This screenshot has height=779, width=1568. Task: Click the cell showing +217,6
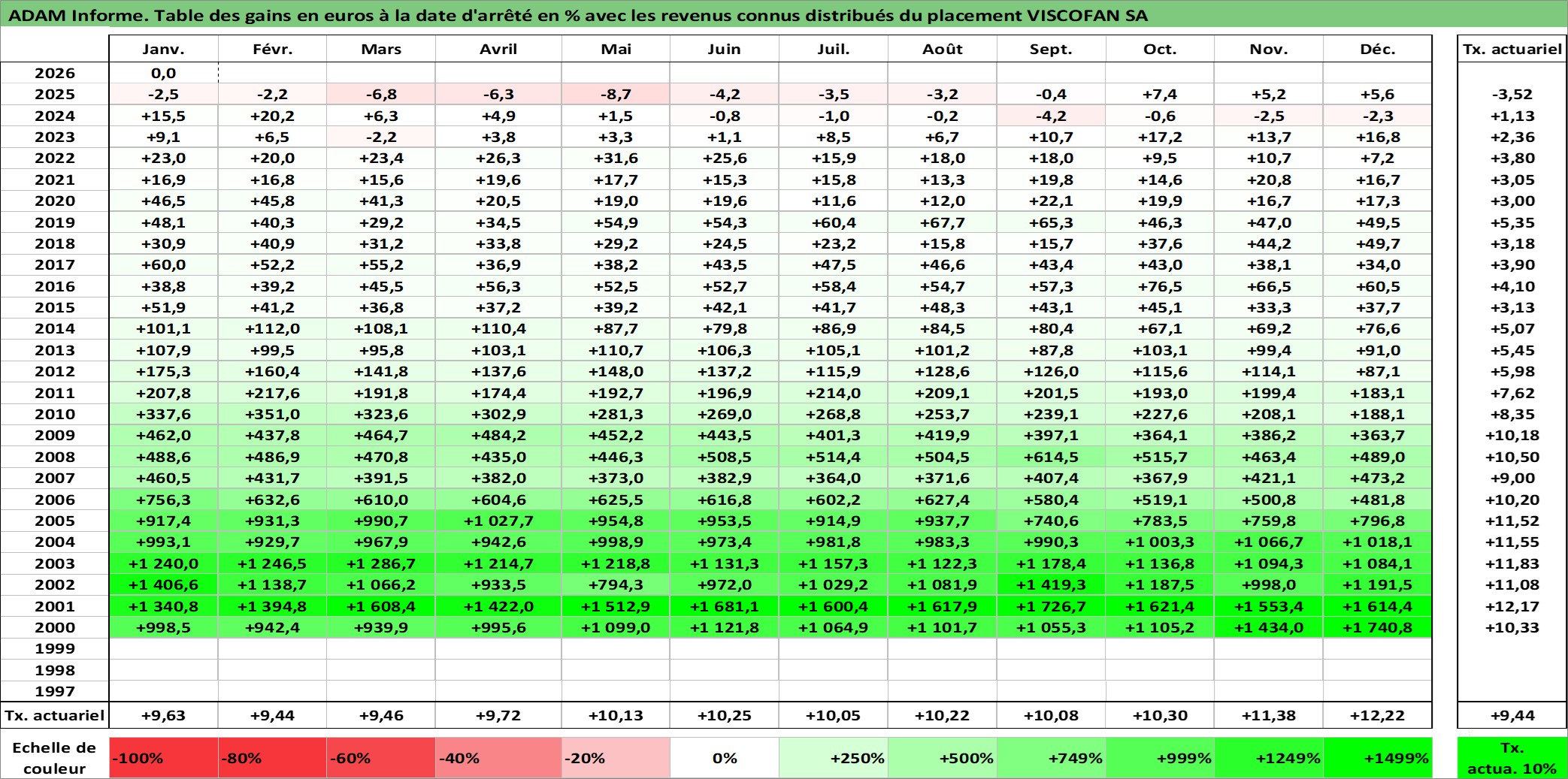click(272, 393)
